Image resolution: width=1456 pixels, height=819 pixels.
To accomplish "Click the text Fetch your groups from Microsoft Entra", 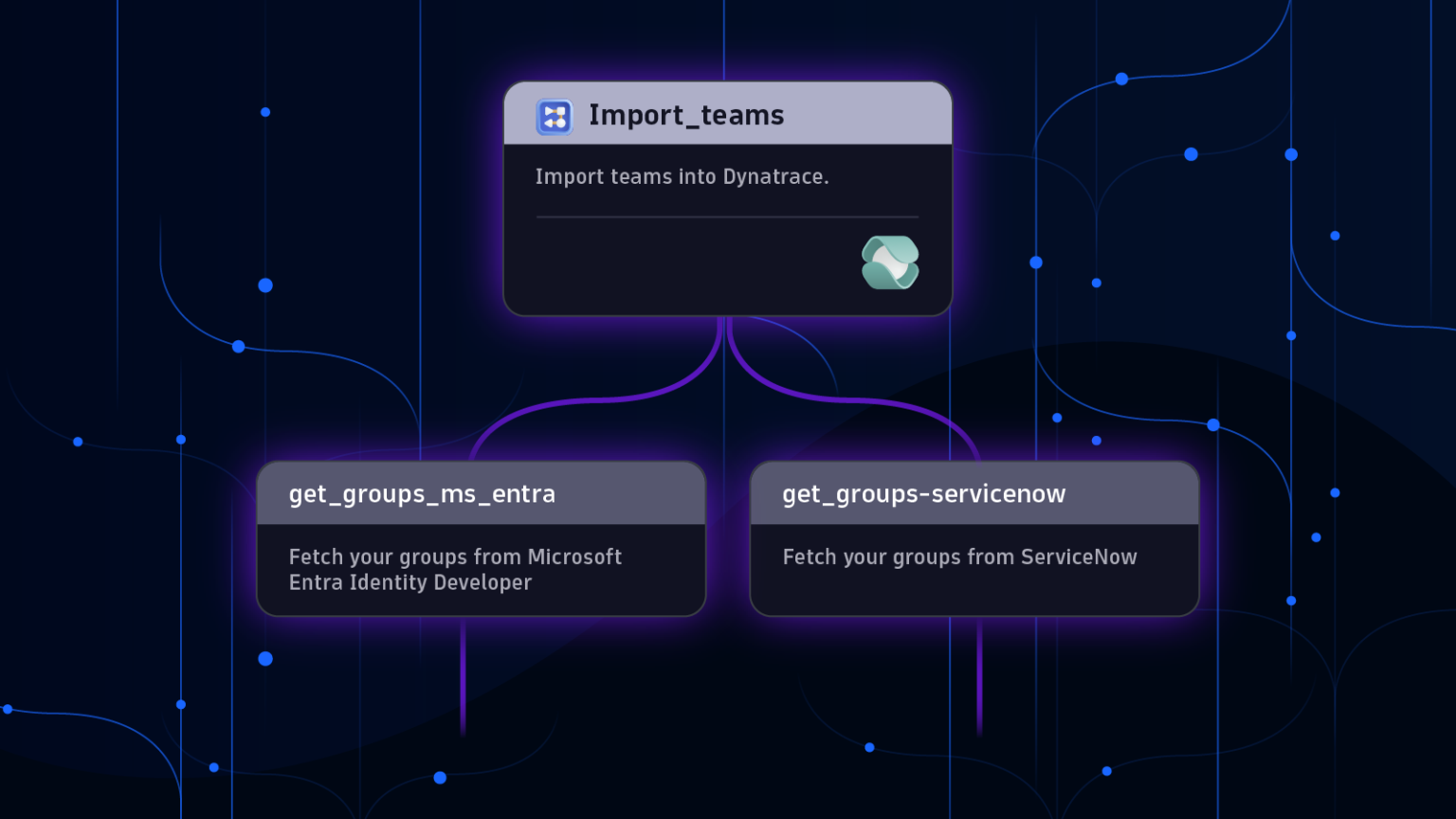I will point(455,570).
